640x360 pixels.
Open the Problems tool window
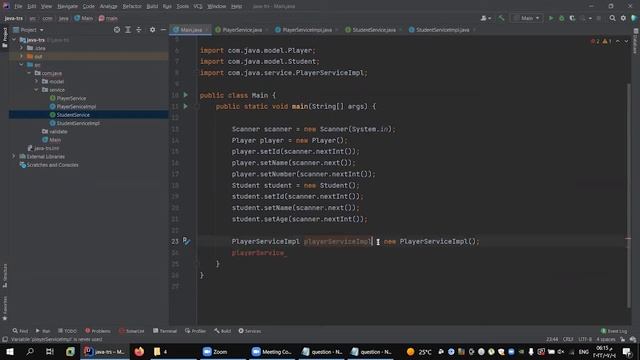(98, 331)
